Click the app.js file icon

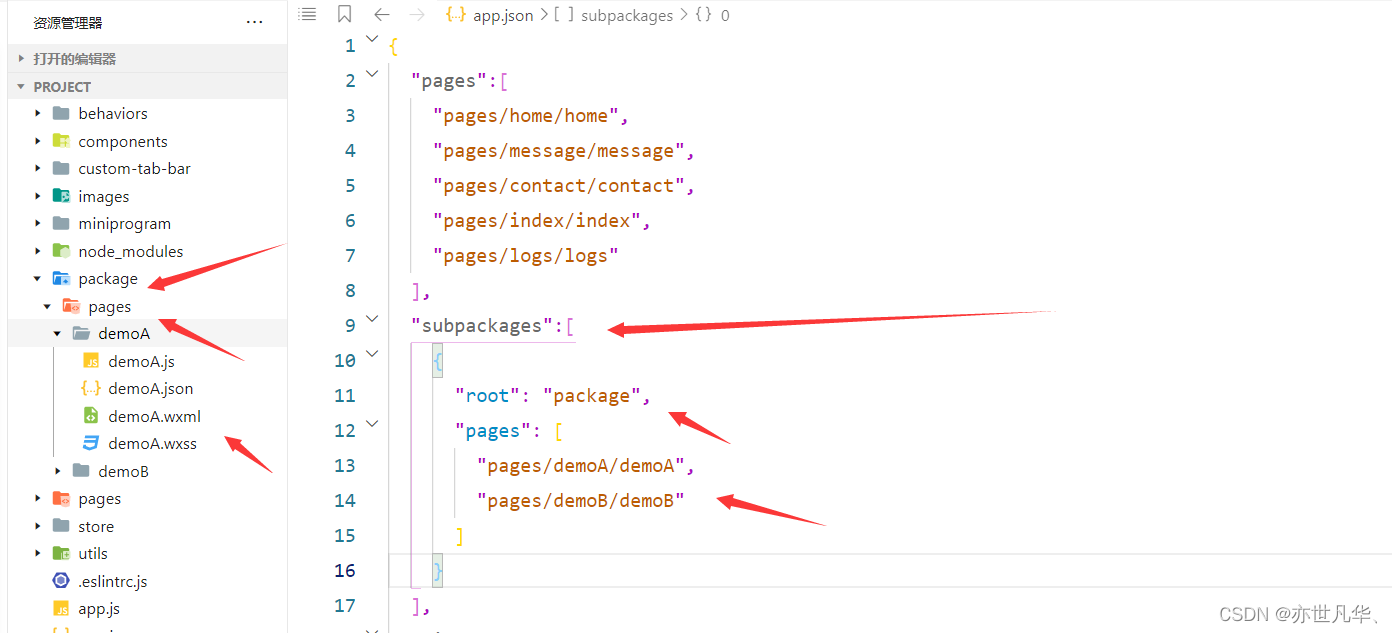[x=61, y=608]
